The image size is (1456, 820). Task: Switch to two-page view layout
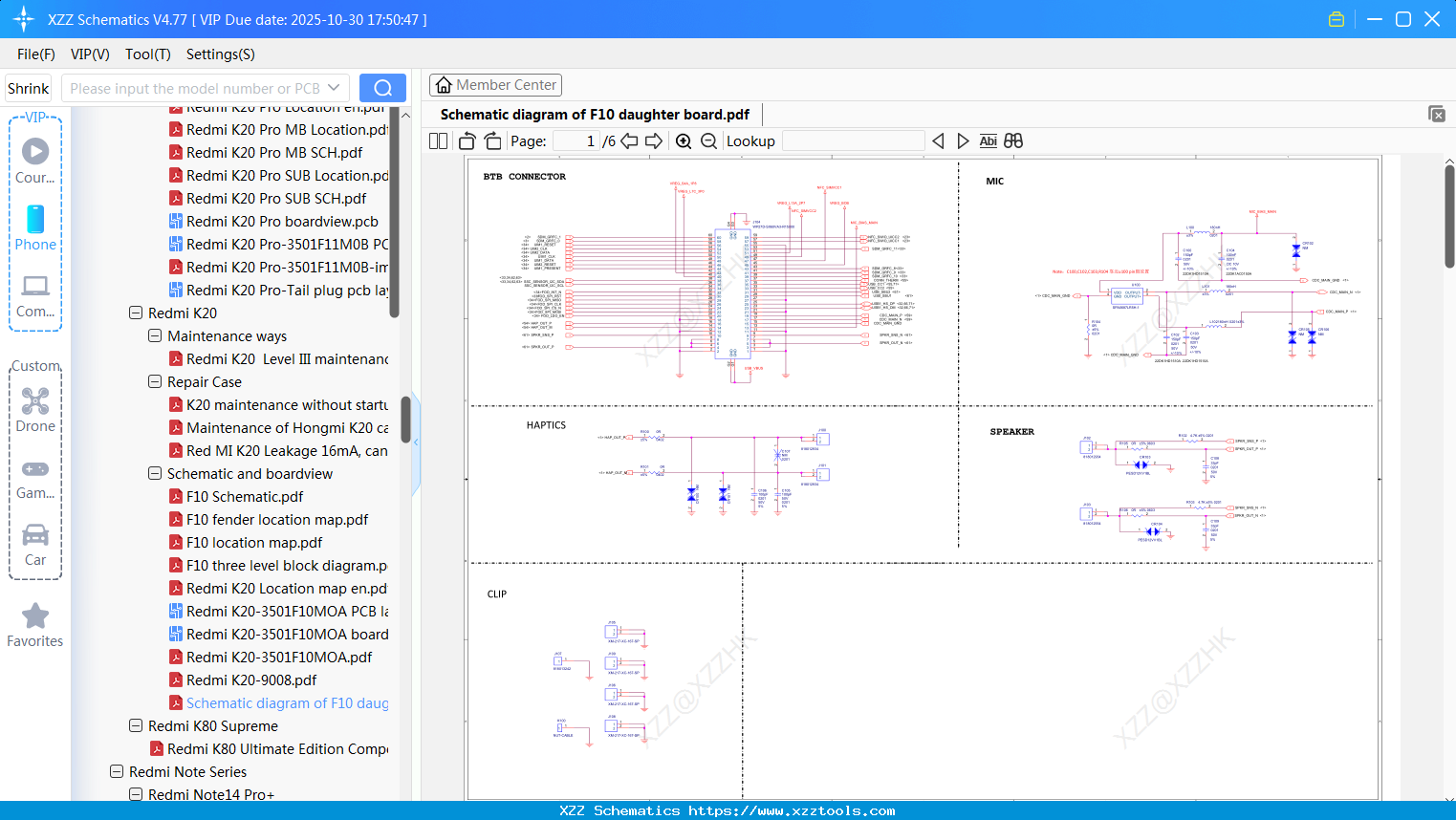click(x=437, y=140)
